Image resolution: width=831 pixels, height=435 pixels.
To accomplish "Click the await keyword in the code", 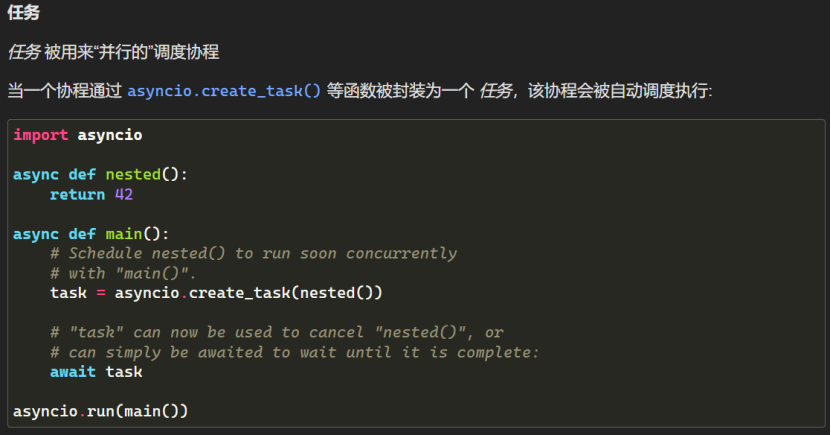I will click(x=73, y=372).
